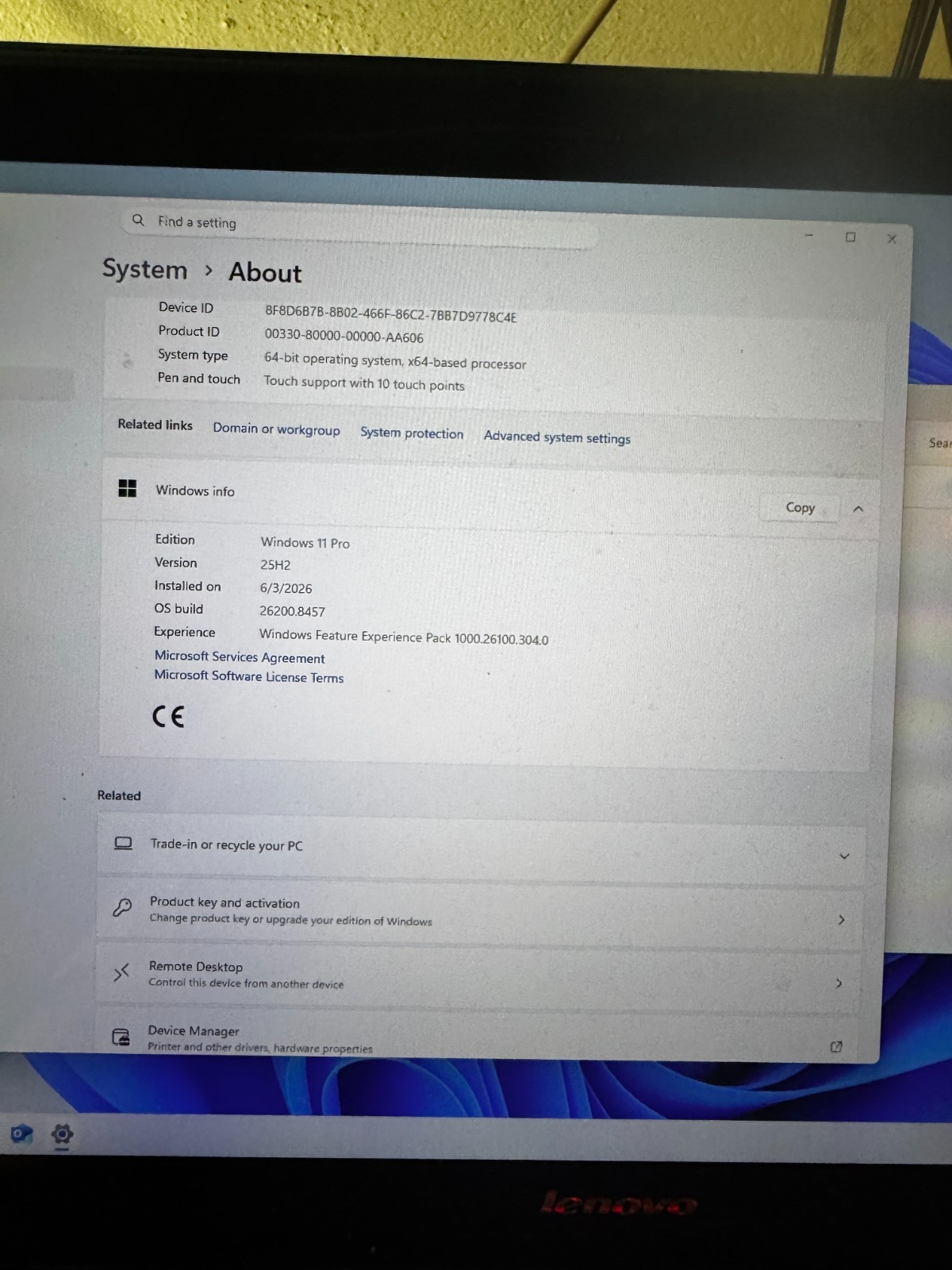
Task: Click the Windows info heading
Action: pos(195,491)
